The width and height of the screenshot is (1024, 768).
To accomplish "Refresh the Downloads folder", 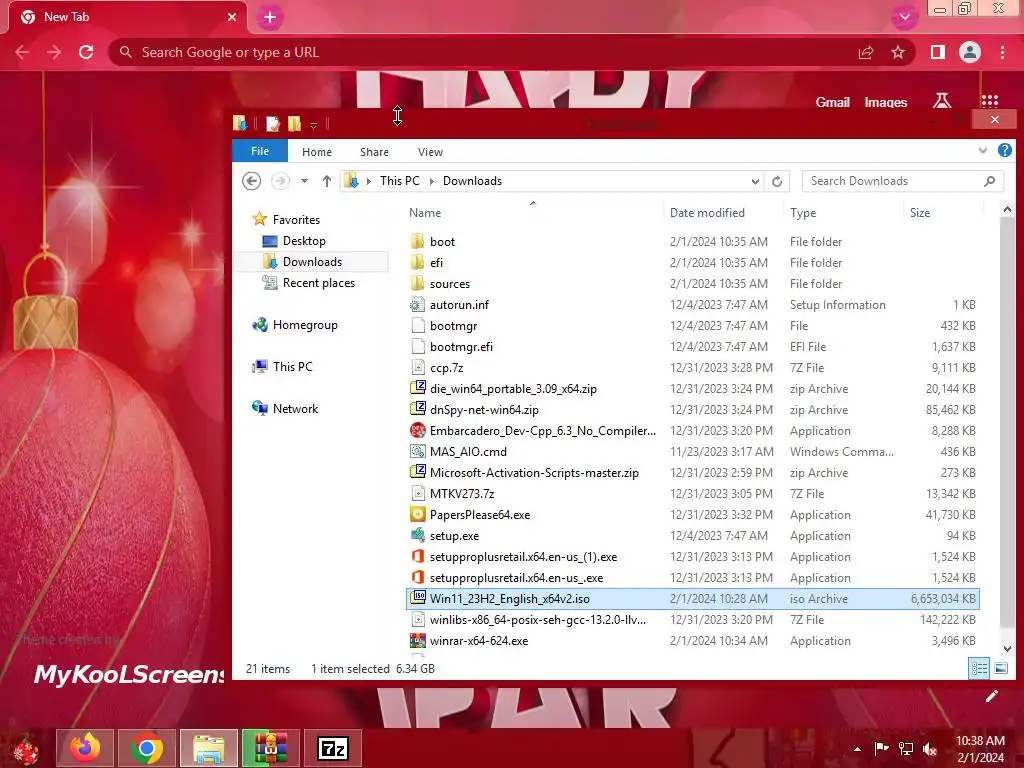I will tap(776, 181).
